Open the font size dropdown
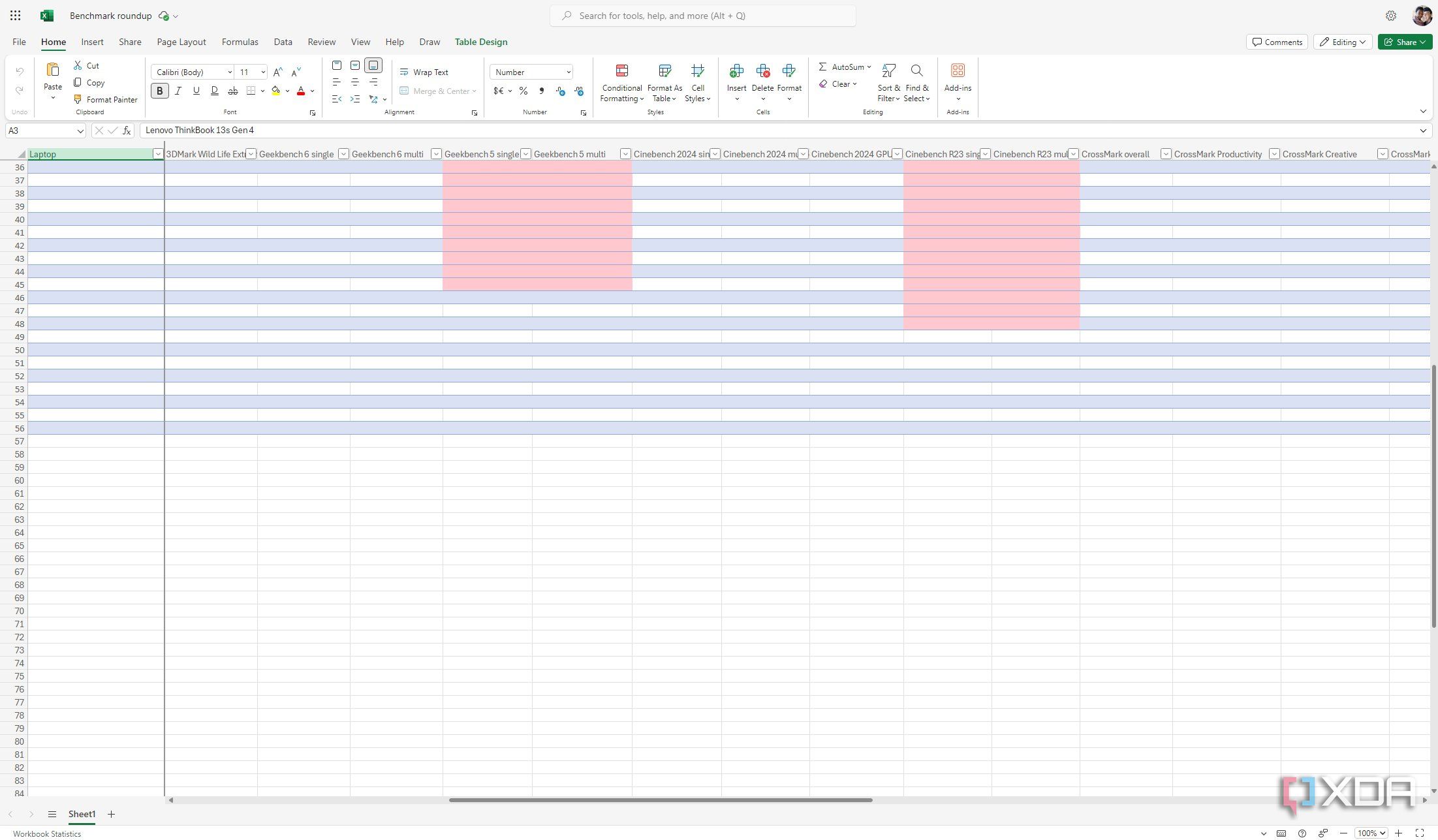Viewport: 1438px width, 840px height. click(263, 72)
